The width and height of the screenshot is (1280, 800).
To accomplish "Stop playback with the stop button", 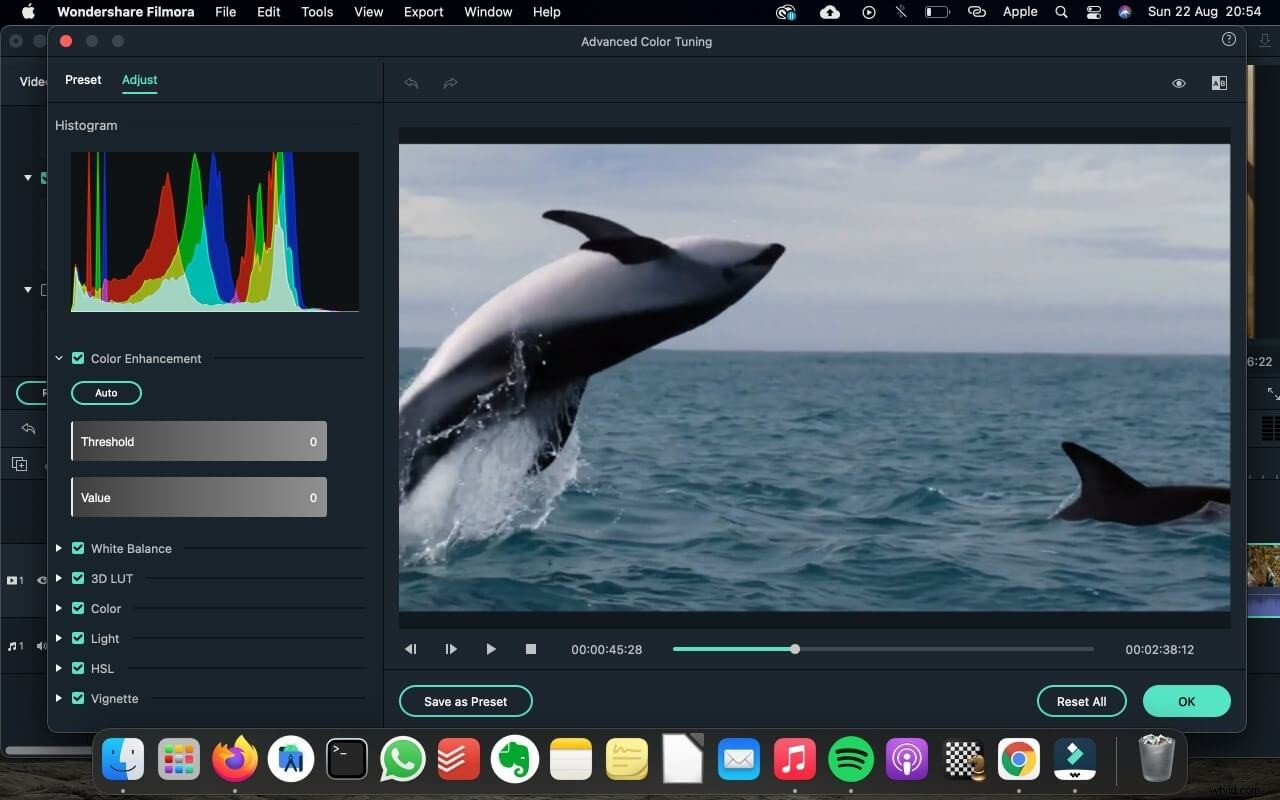I will [x=531, y=649].
